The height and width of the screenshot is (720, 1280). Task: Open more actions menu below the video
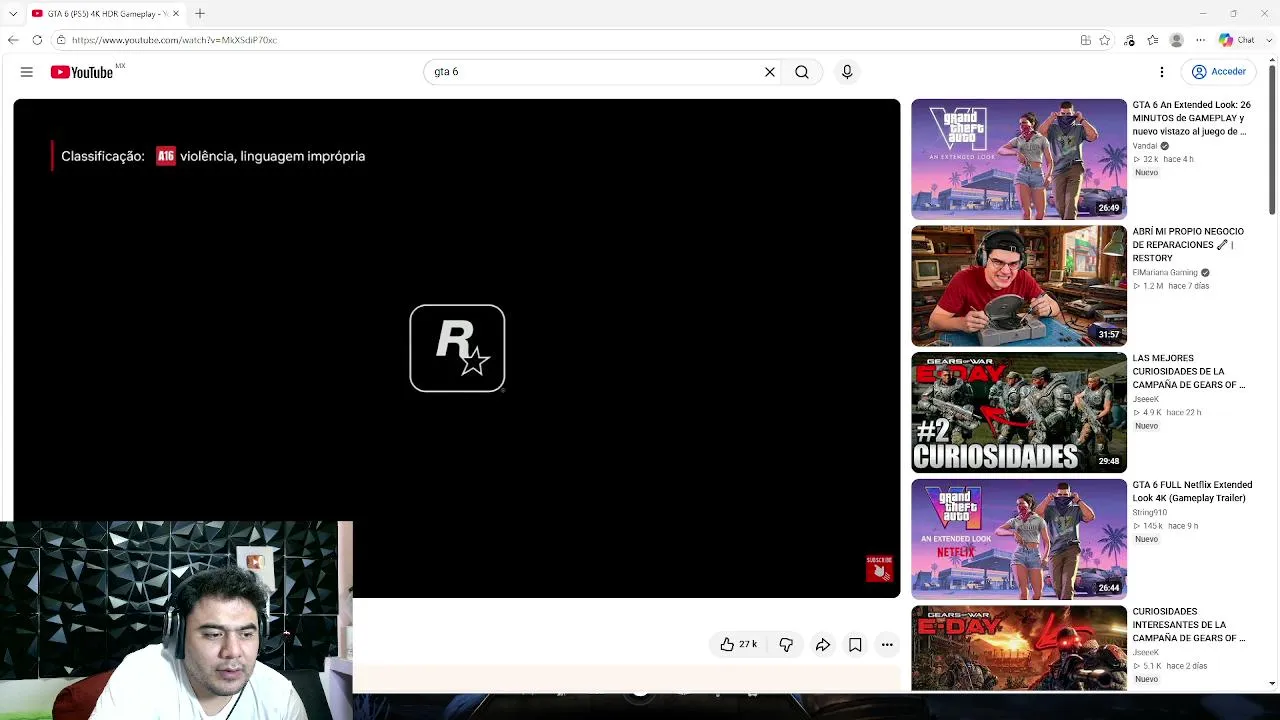coord(887,645)
